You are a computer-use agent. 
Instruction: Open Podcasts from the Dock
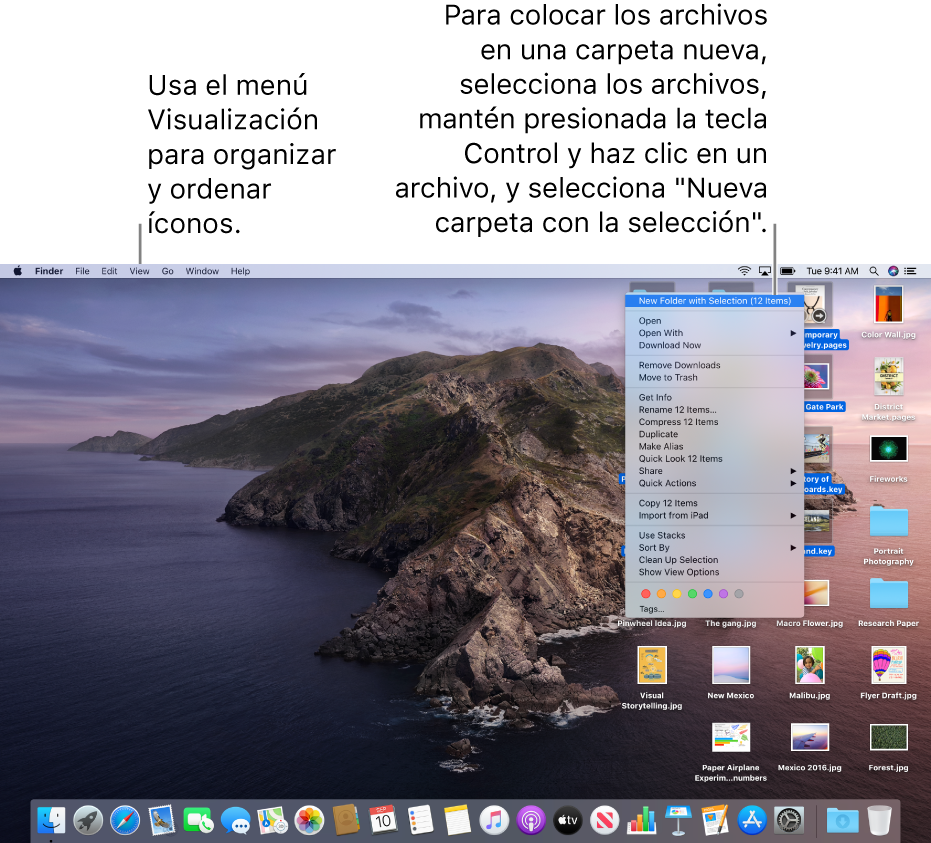(531, 820)
